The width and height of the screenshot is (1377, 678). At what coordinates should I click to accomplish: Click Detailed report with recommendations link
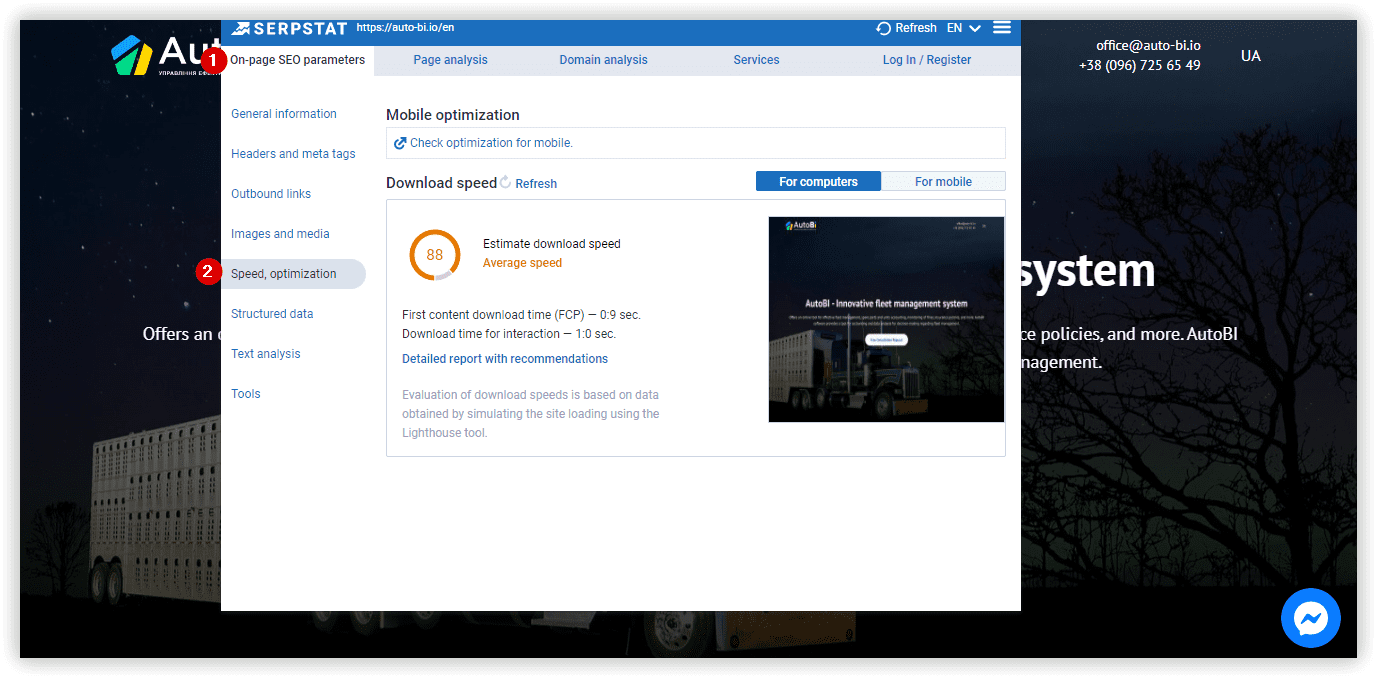pos(504,358)
